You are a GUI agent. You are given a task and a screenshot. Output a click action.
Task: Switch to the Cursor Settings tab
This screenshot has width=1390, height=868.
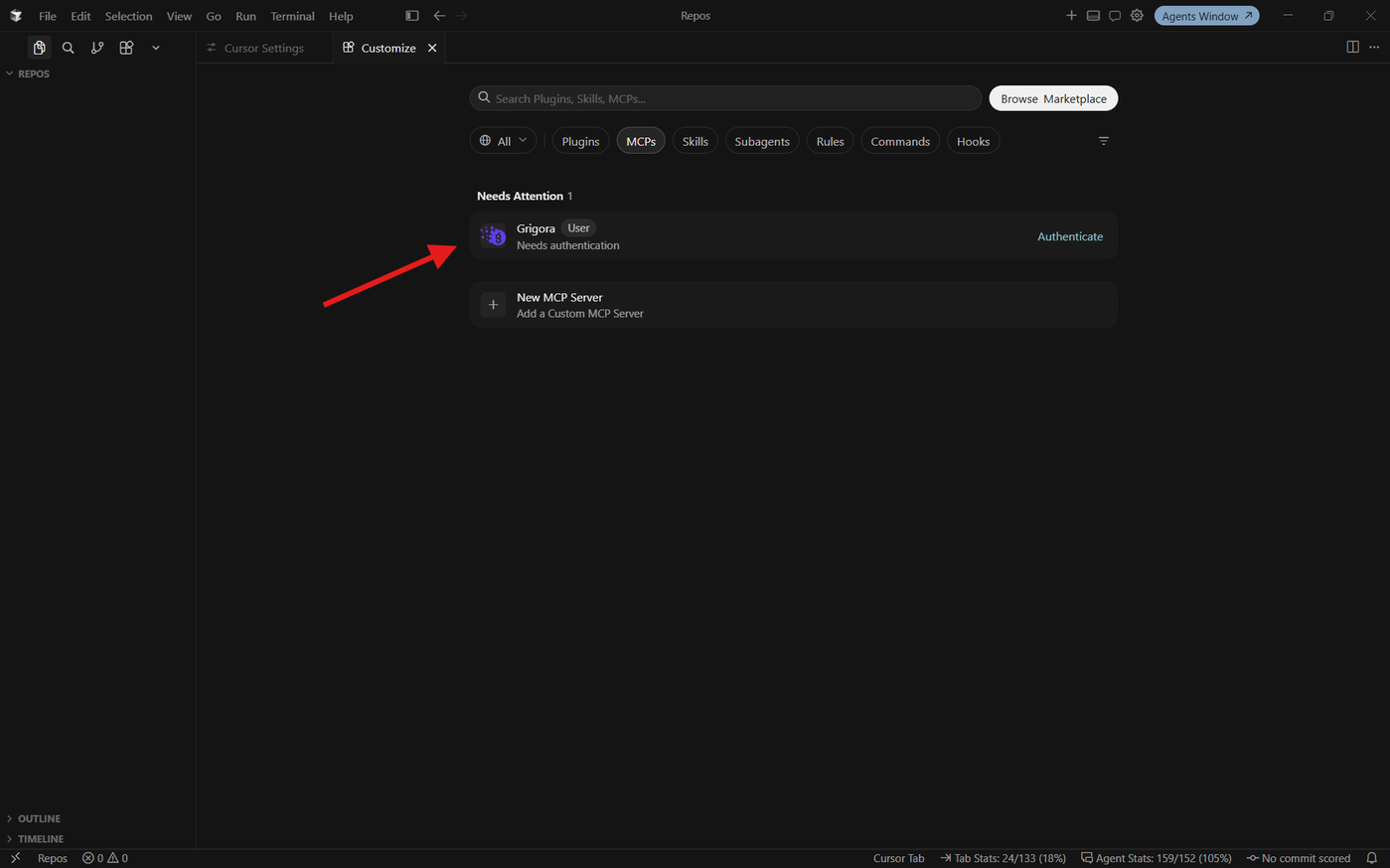coord(264,48)
